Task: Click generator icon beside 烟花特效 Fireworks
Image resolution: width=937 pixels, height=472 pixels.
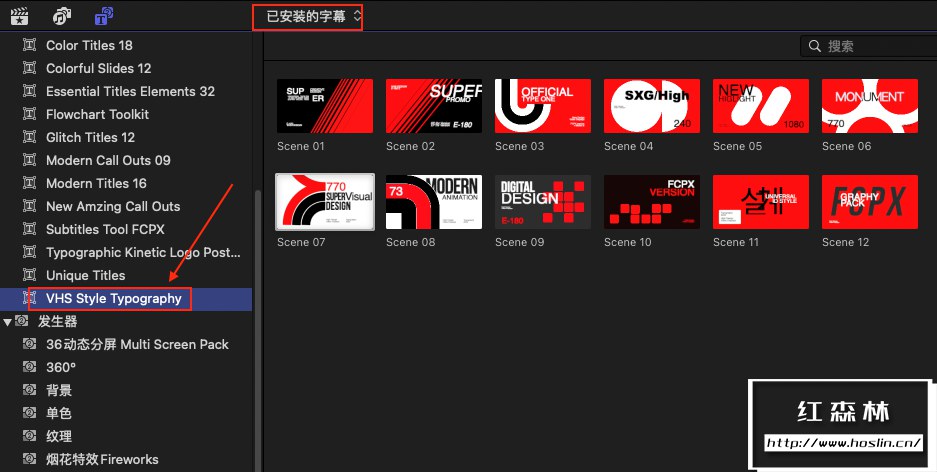Action: tap(29, 459)
